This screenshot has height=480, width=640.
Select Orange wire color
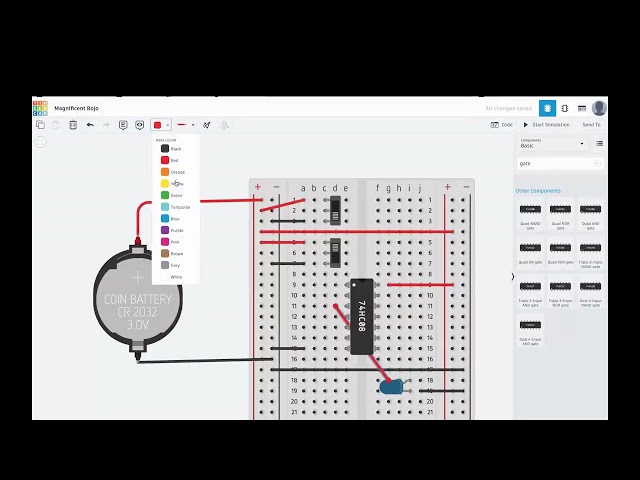pos(173,172)
